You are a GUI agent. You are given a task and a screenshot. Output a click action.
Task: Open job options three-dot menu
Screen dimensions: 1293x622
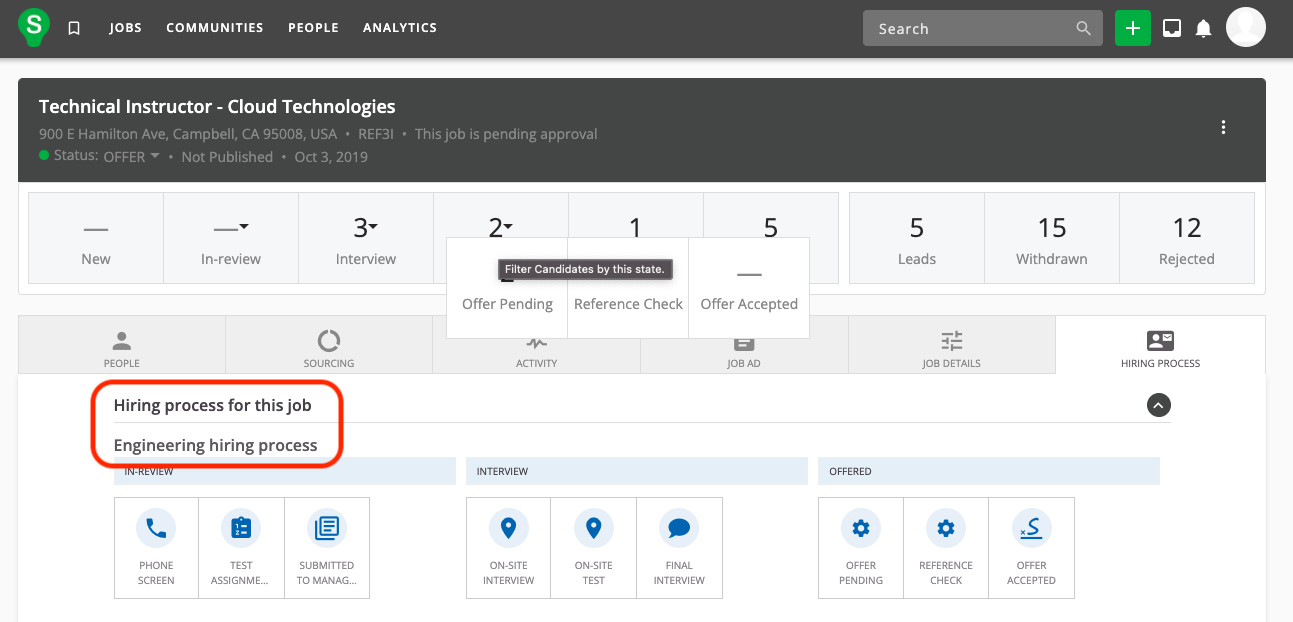[1223, 127]
